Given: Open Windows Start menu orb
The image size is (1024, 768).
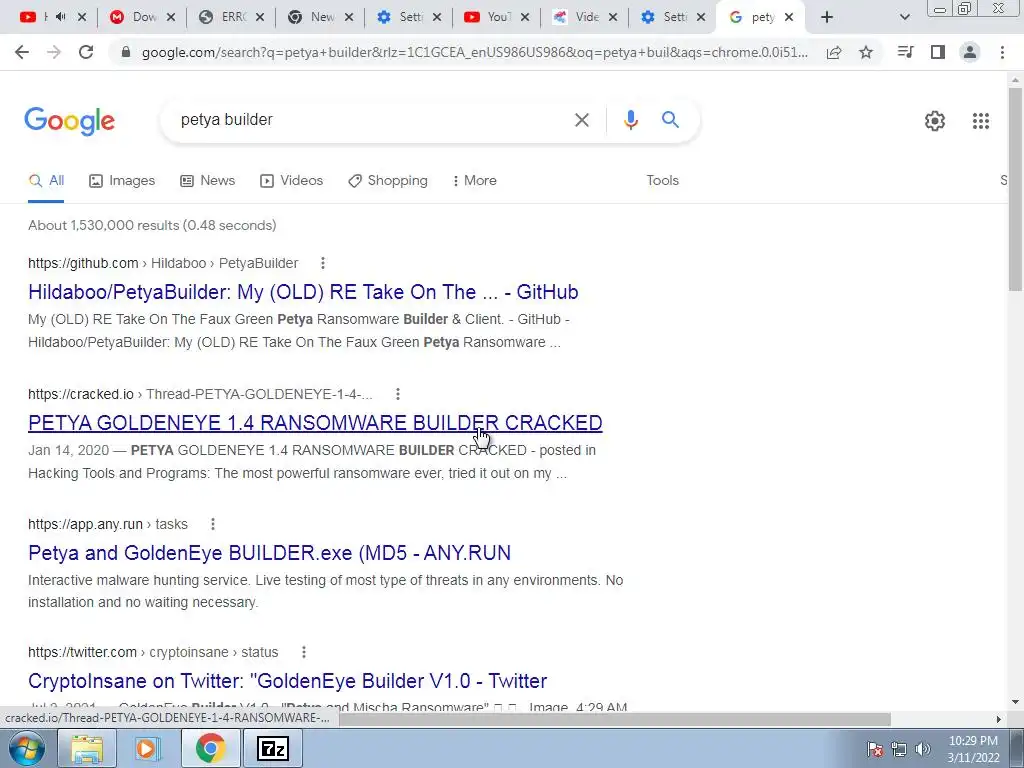Looking at the screenshot, I should pos(27,748).
